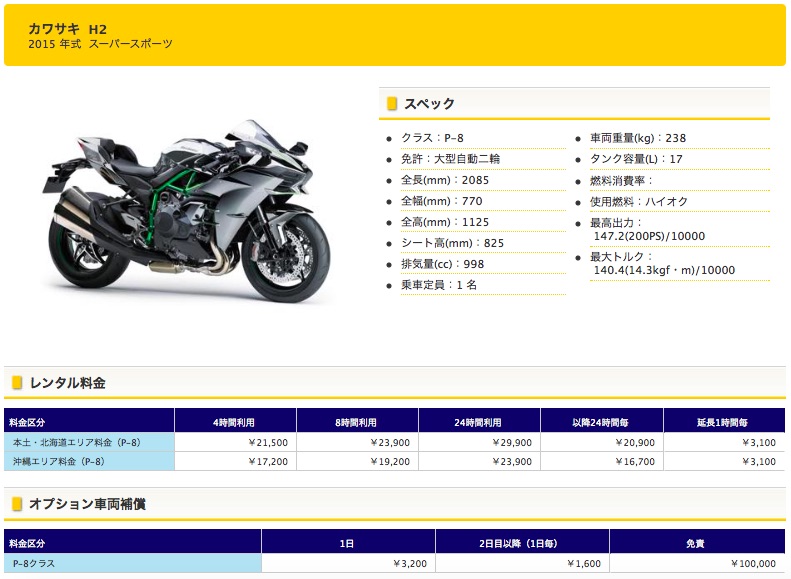The image size is (791, 579).
Task: Click the カワサキ H2 title text
Action: (x=68, y=29)
